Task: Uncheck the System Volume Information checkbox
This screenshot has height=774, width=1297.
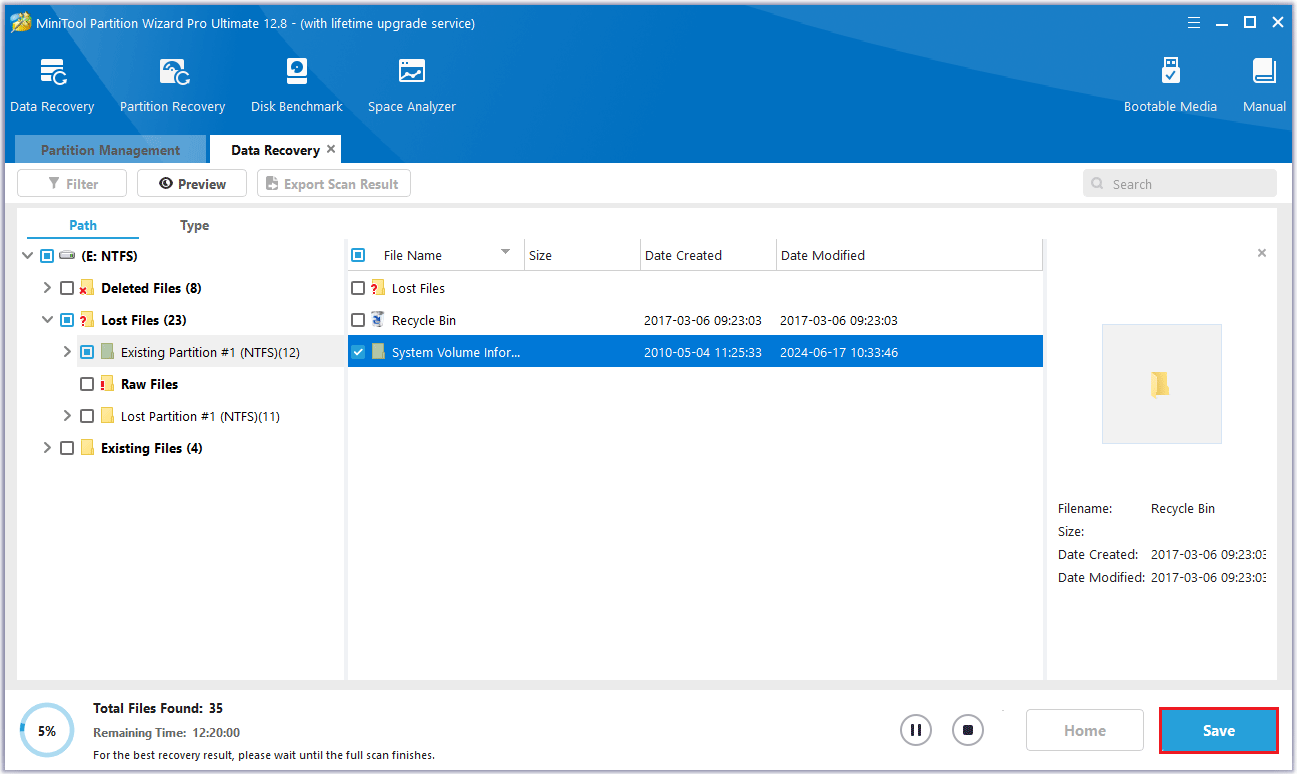Action: point(358,352)
